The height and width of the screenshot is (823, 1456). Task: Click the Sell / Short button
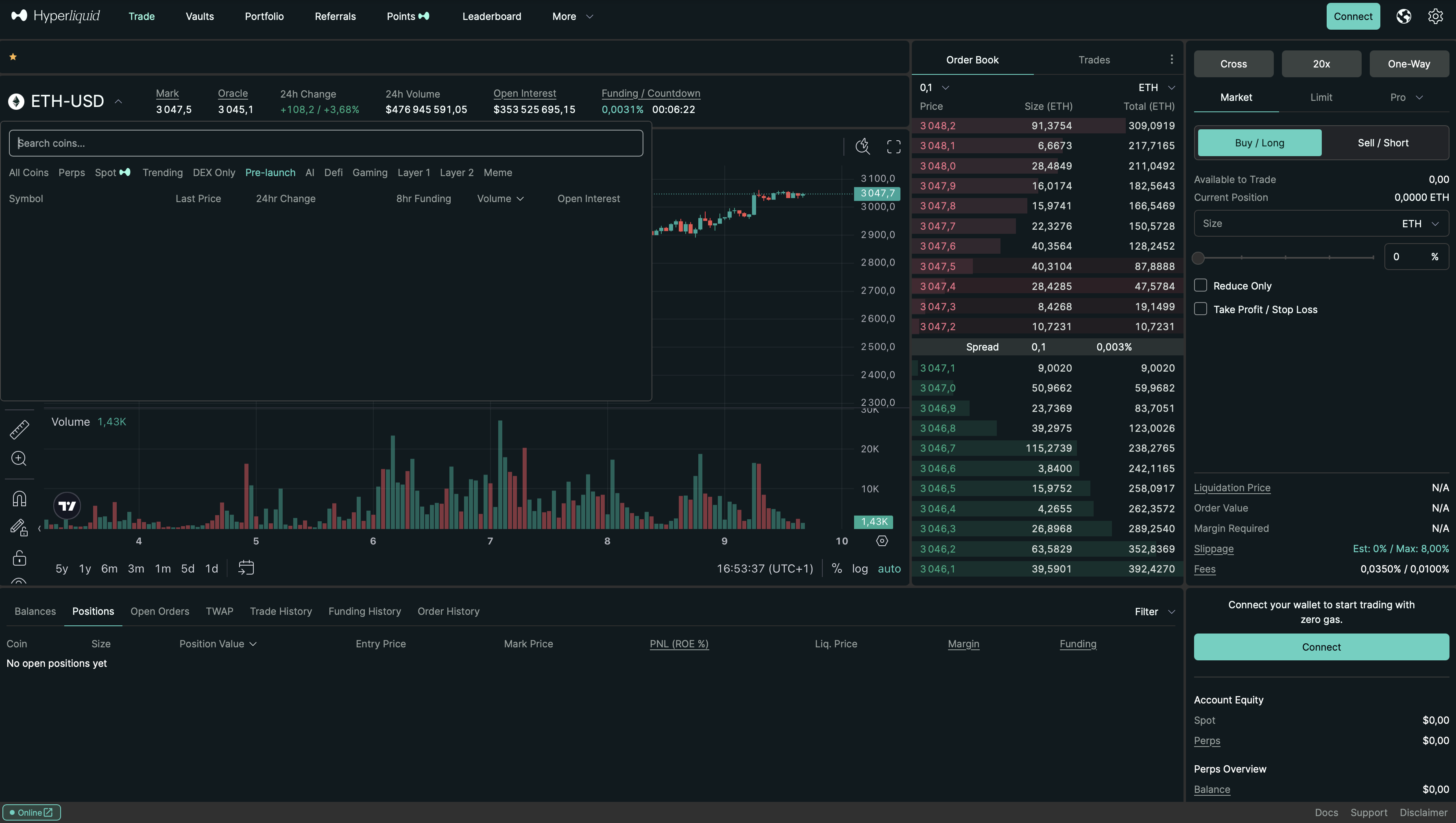tap(1382, 142)
